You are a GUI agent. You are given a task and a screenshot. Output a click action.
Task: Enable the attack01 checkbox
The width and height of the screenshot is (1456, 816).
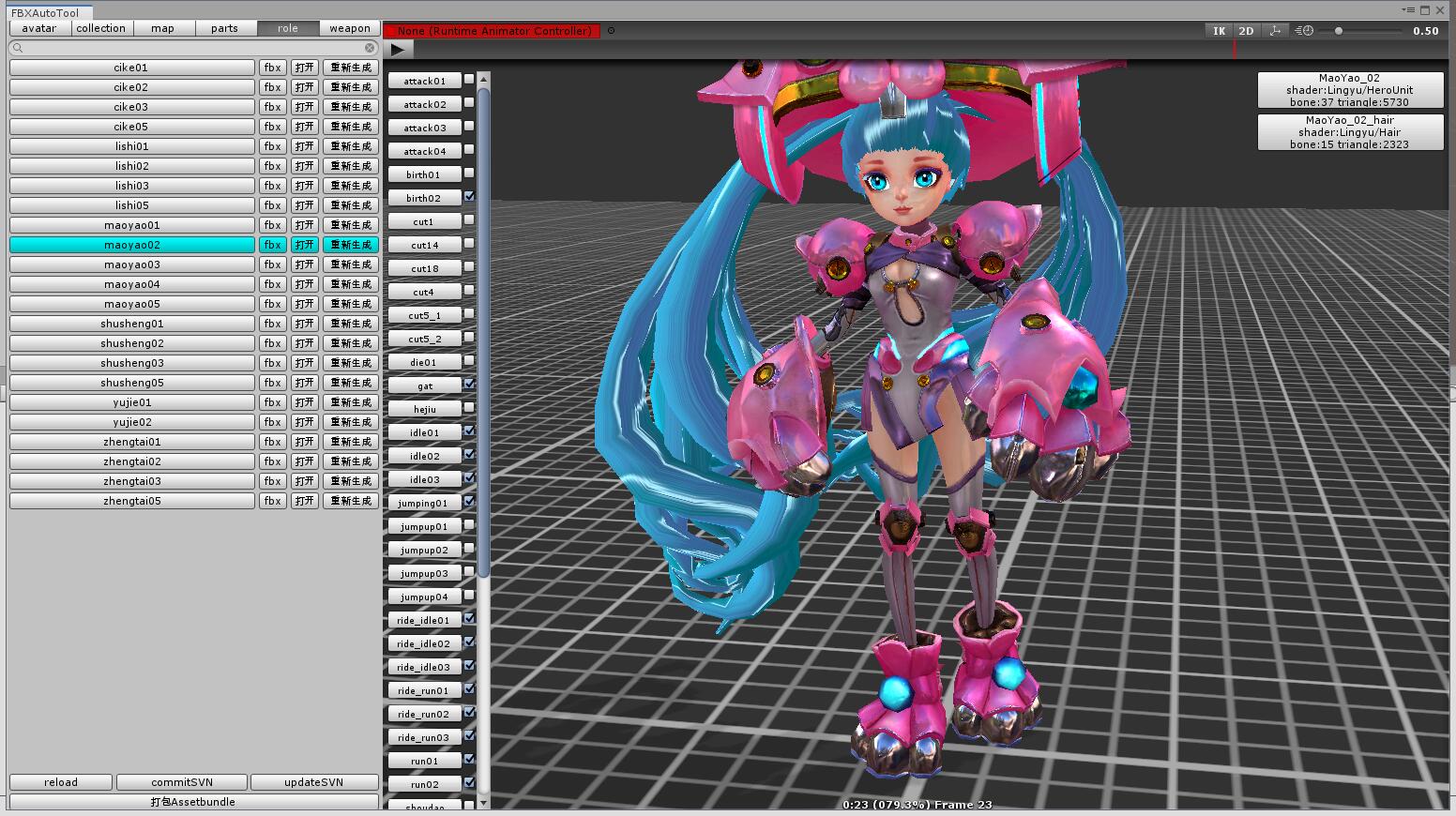pyautogui.click(x=469, y=80)
